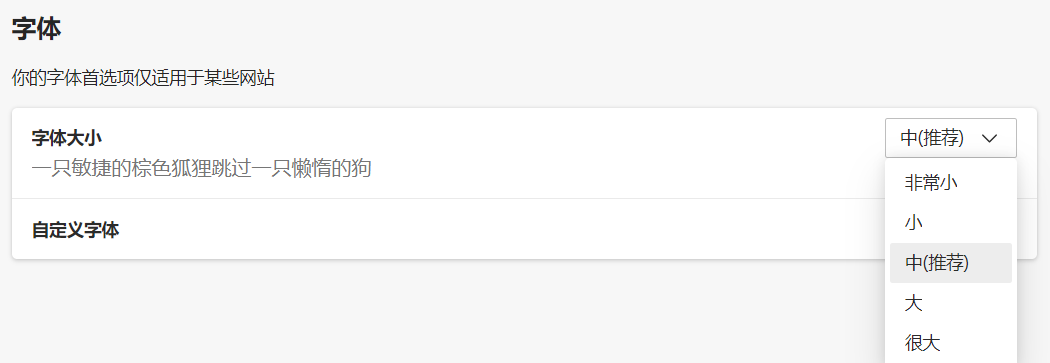Viewport: 1050px width, 363px height.
Task: Collapse the 字体大小 combo box showing 中(推荐)
Action: tap(951, 138)
